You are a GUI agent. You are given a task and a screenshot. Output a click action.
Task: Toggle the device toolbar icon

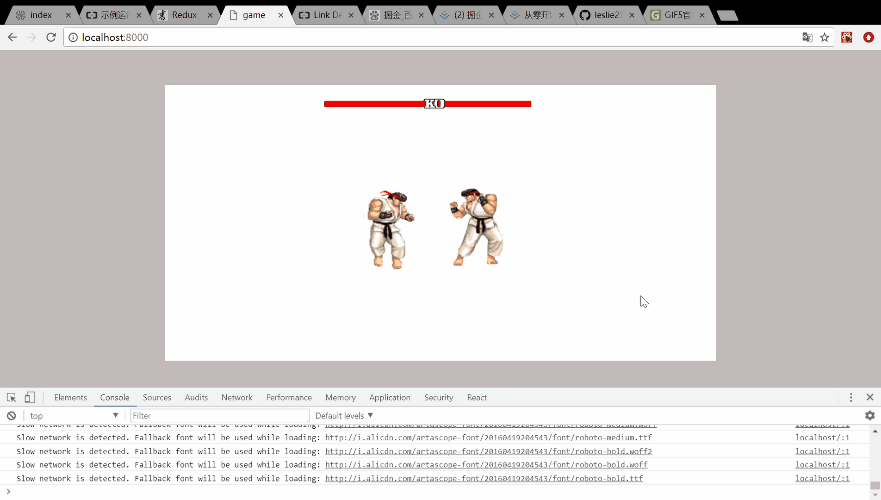[x=29, y=397]
